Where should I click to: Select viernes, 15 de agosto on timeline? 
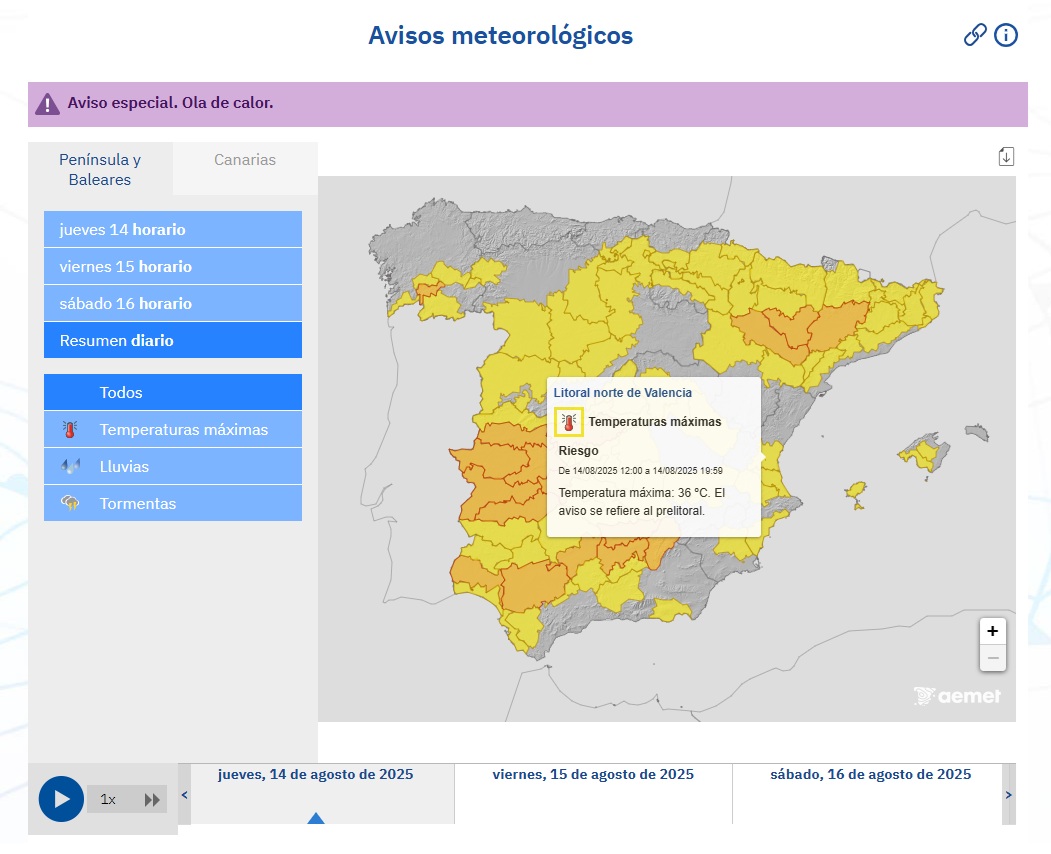(x=593, y=775)
